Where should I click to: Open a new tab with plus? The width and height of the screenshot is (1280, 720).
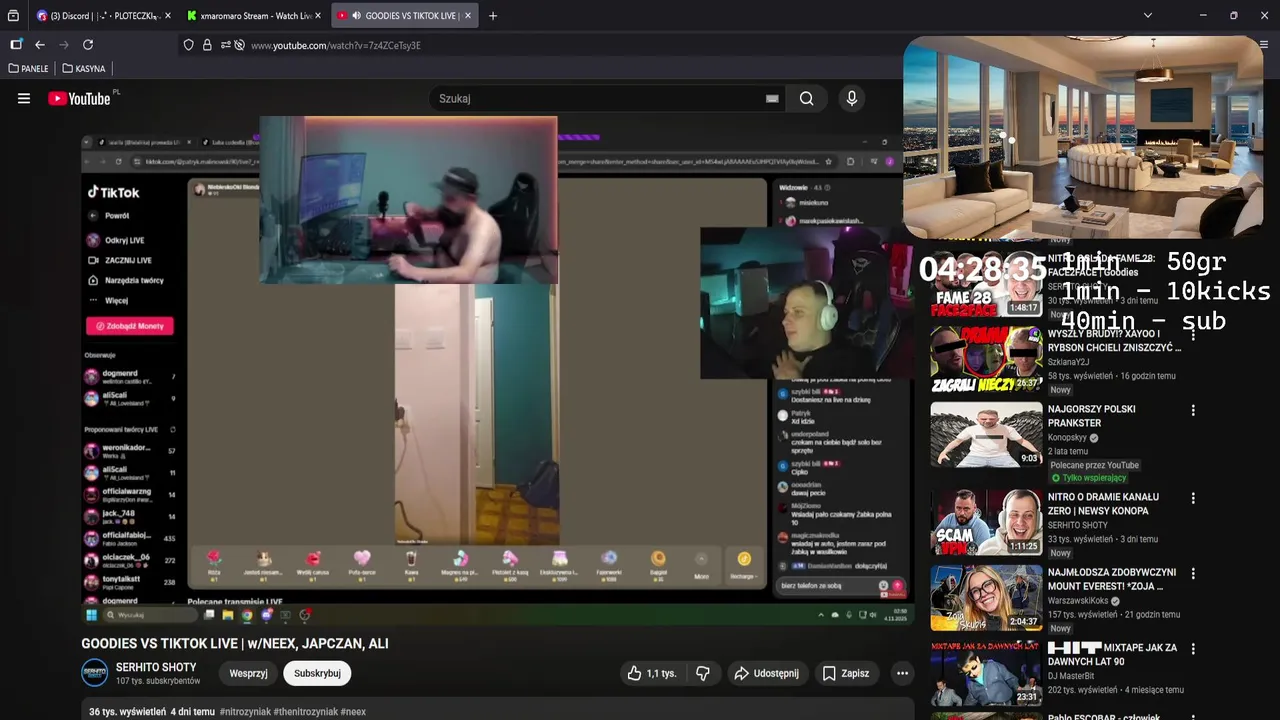493,16
